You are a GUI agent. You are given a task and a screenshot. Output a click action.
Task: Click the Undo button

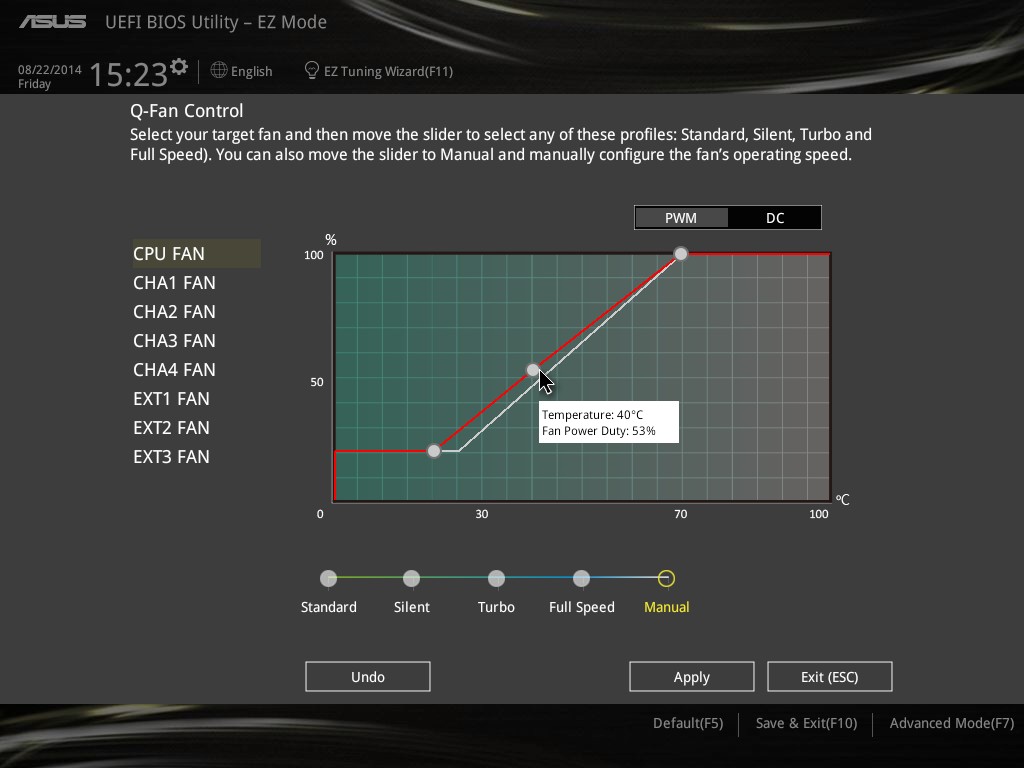(368, 677)
